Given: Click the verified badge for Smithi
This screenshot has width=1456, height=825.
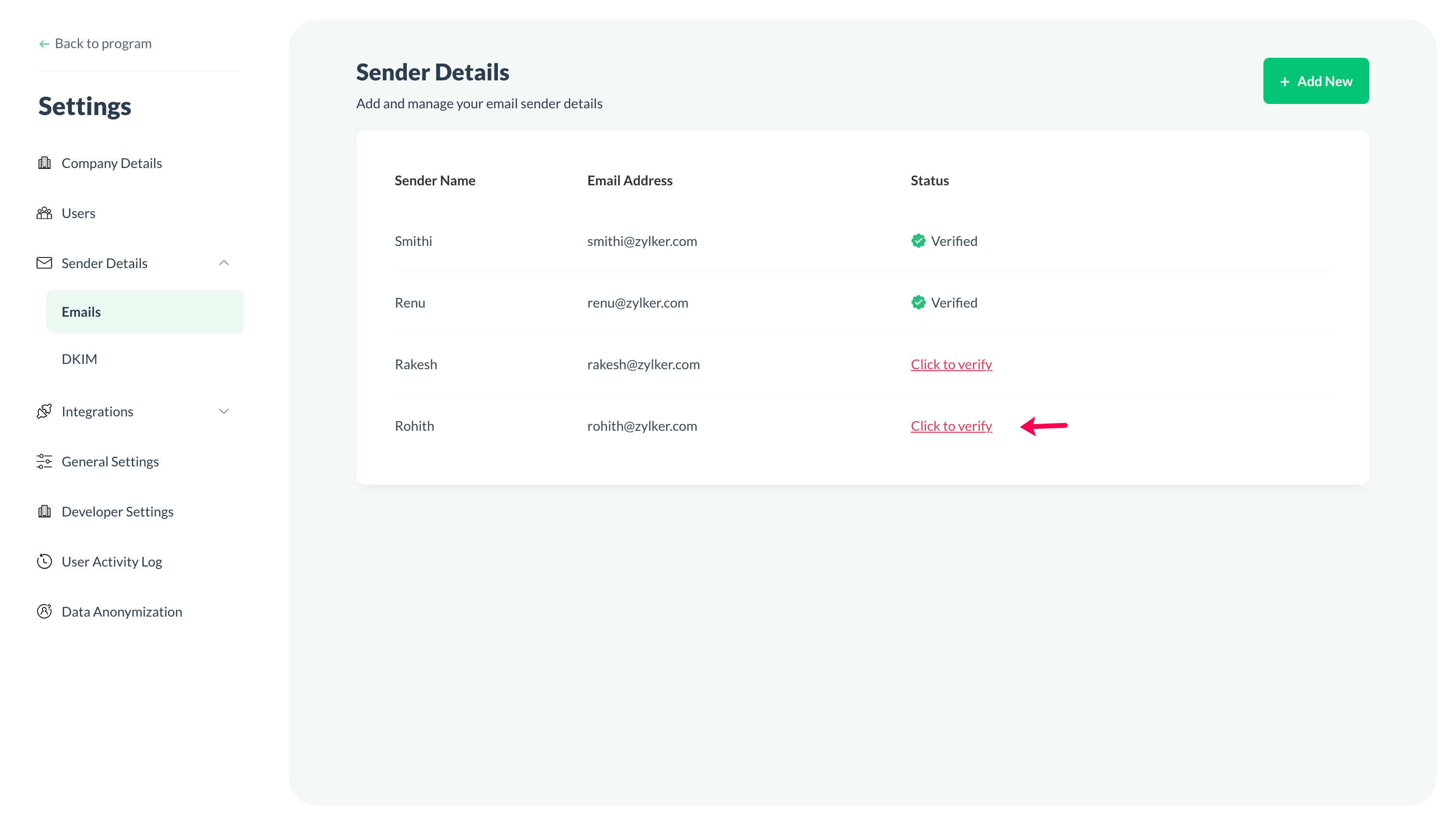Looking at the screenshot, I should click(918, 241).
